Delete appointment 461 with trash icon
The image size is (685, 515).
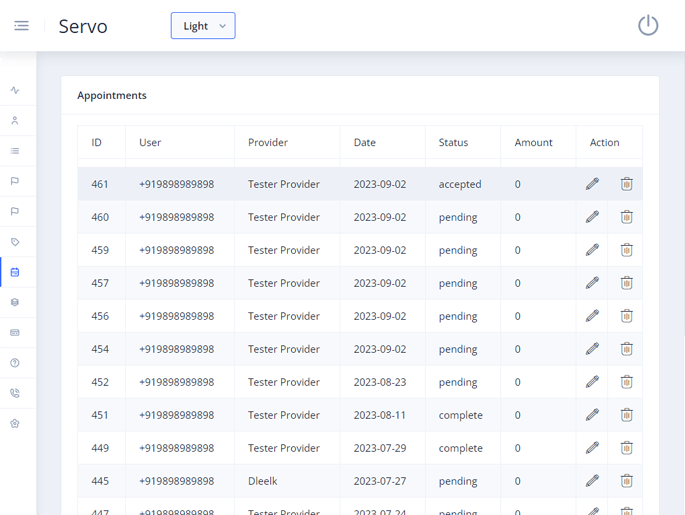[626, 184]
